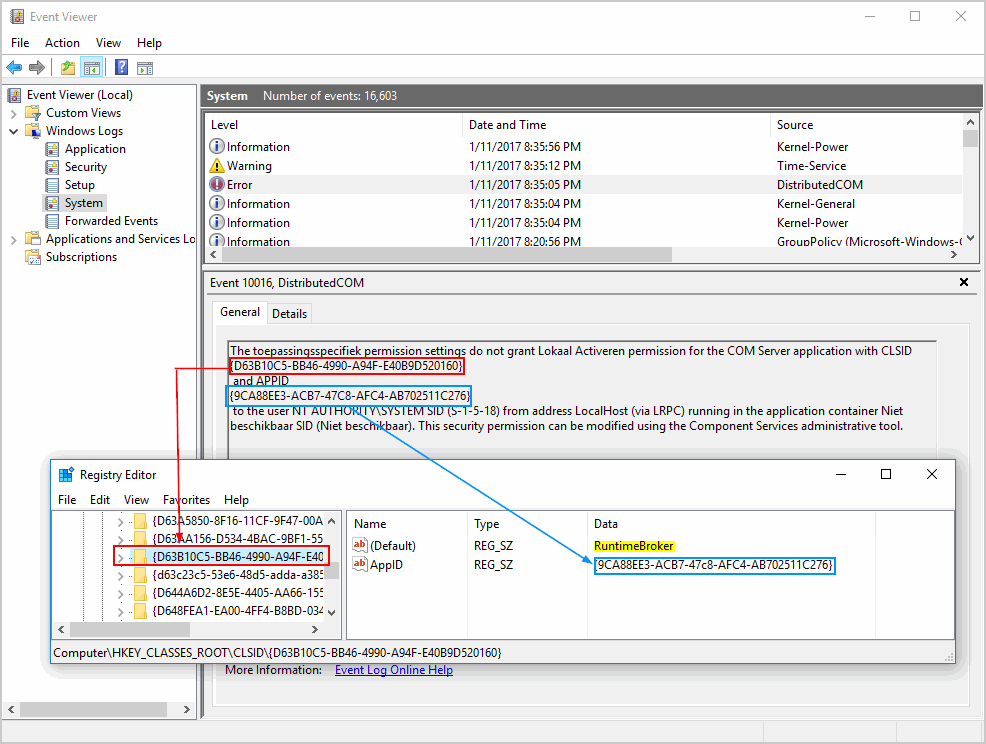Toggle the show/hide console tree icon
Image resolution: width=986 pixels, height=744 pixels.
pos(92,68)
